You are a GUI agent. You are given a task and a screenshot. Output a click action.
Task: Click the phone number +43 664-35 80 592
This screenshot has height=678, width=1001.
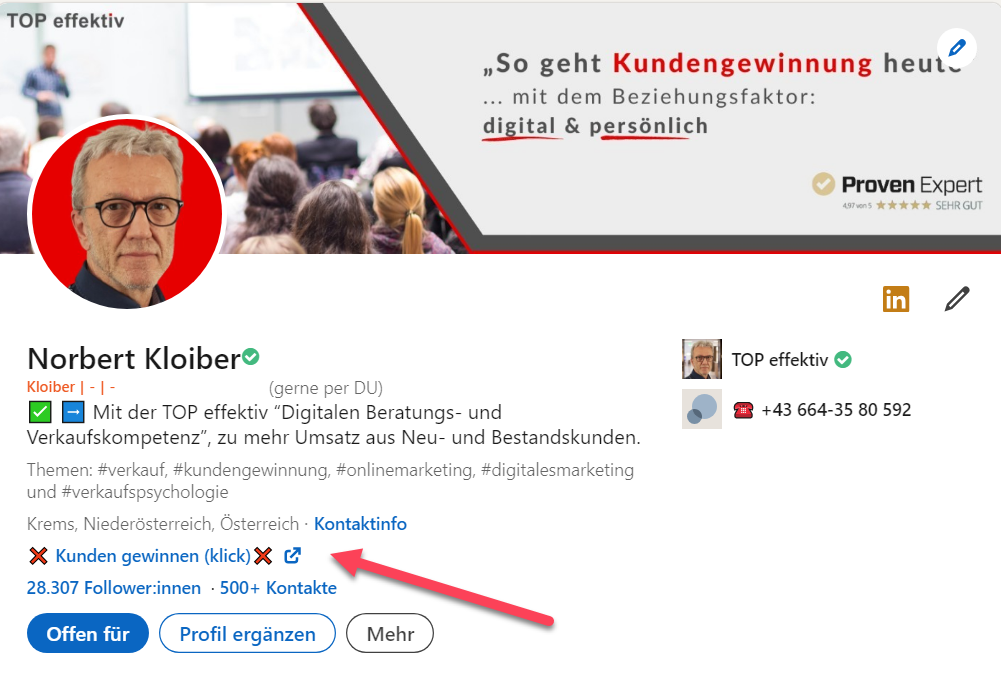tap(836, 410)
